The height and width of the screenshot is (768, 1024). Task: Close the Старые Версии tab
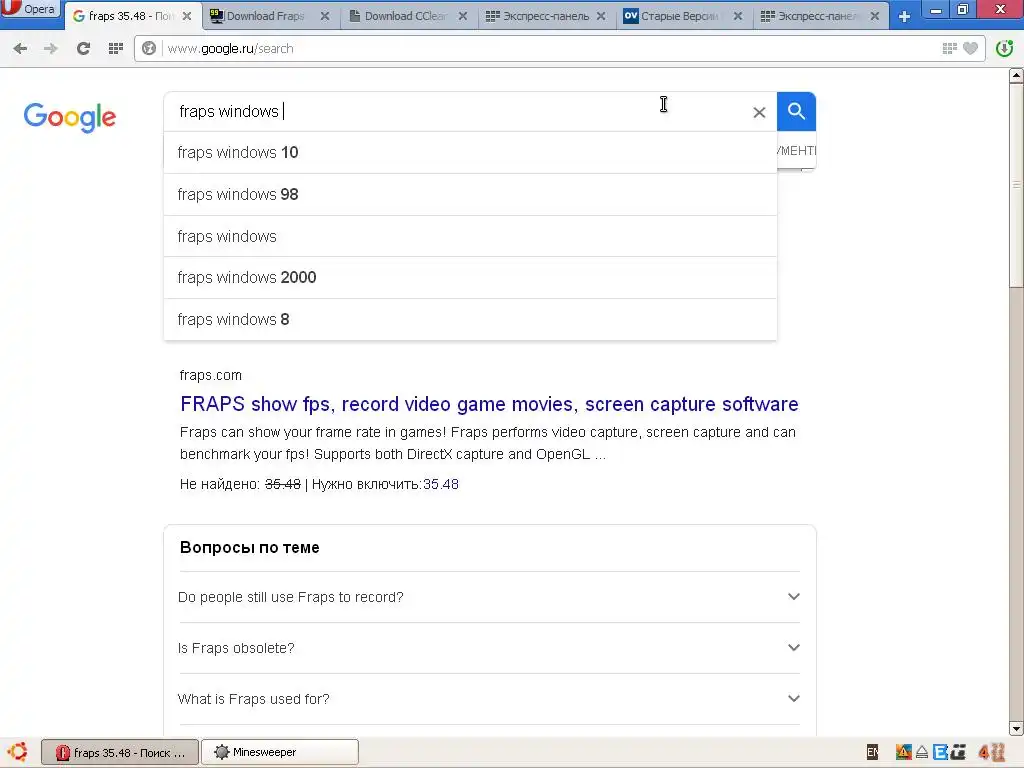point(738,16)
